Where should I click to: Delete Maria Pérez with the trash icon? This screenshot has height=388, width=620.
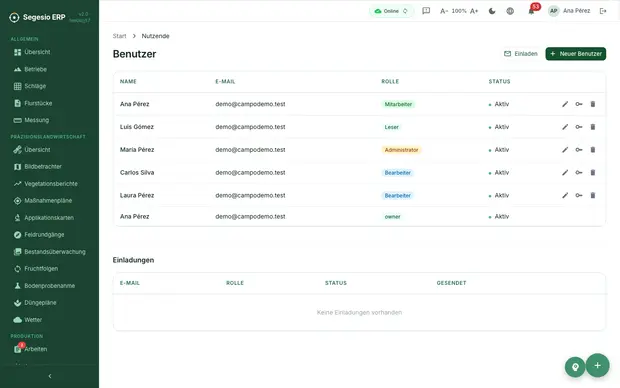pos(593,150)
